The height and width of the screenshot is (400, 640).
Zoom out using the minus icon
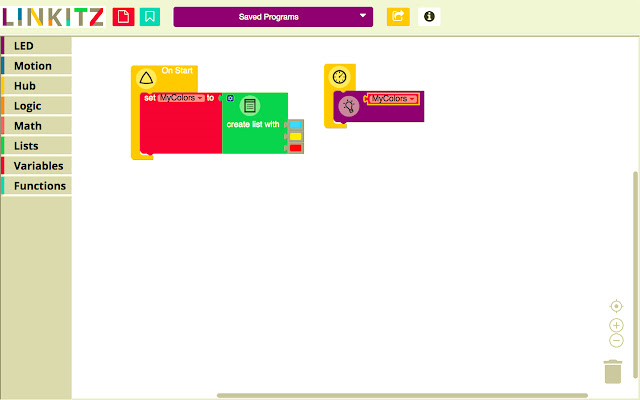[x=616, y=340]
